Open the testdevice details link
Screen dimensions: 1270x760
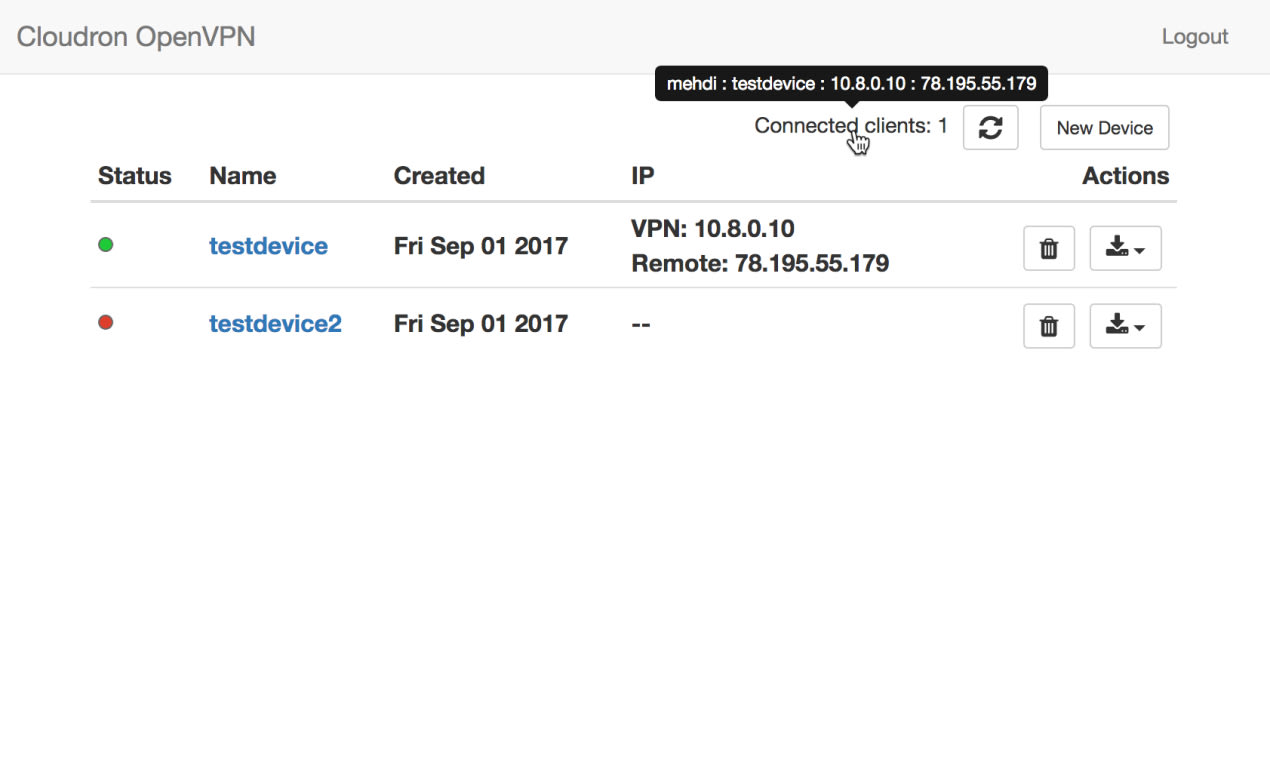pos(268,245)
